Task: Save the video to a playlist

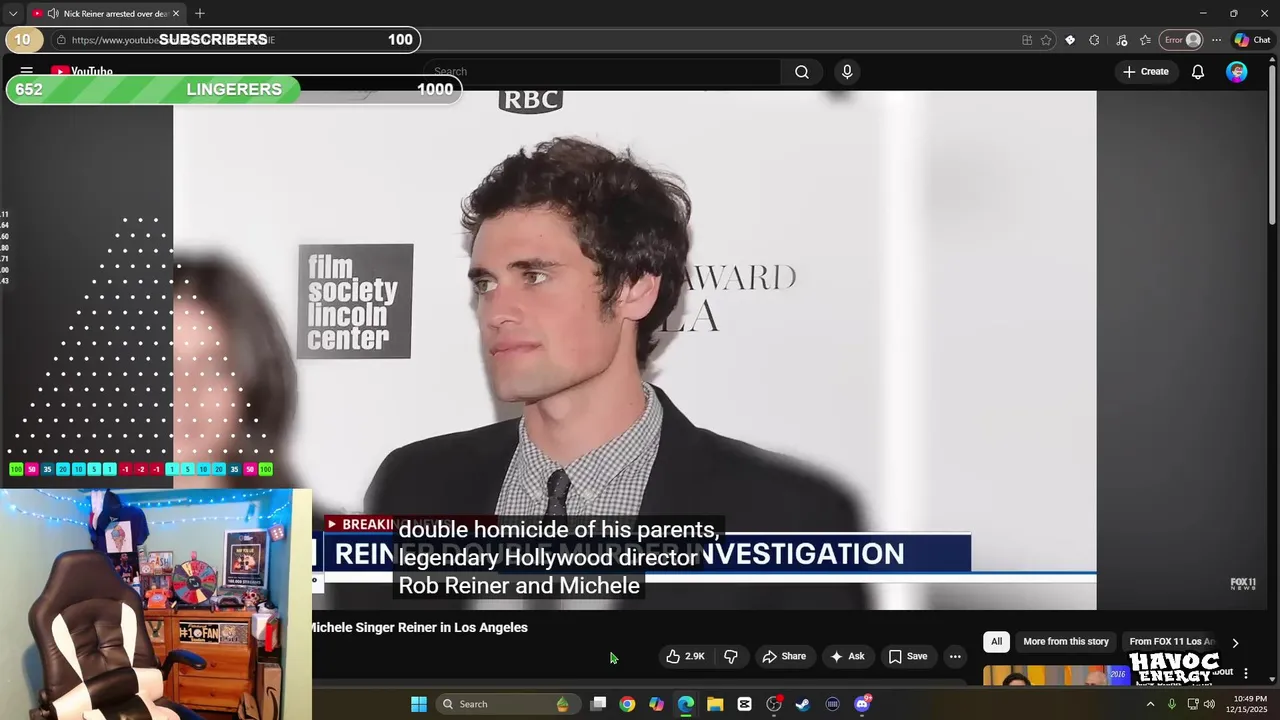Action: point(908,656)
